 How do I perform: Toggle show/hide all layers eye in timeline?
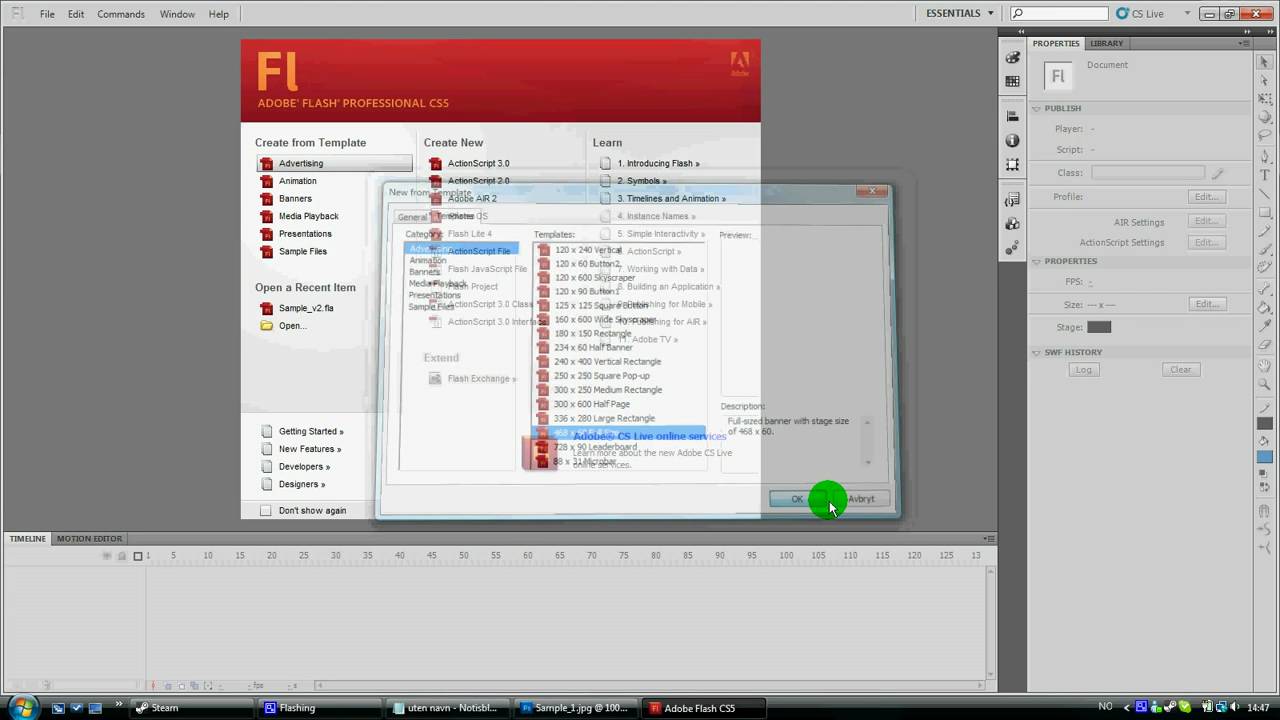[107, 555]
